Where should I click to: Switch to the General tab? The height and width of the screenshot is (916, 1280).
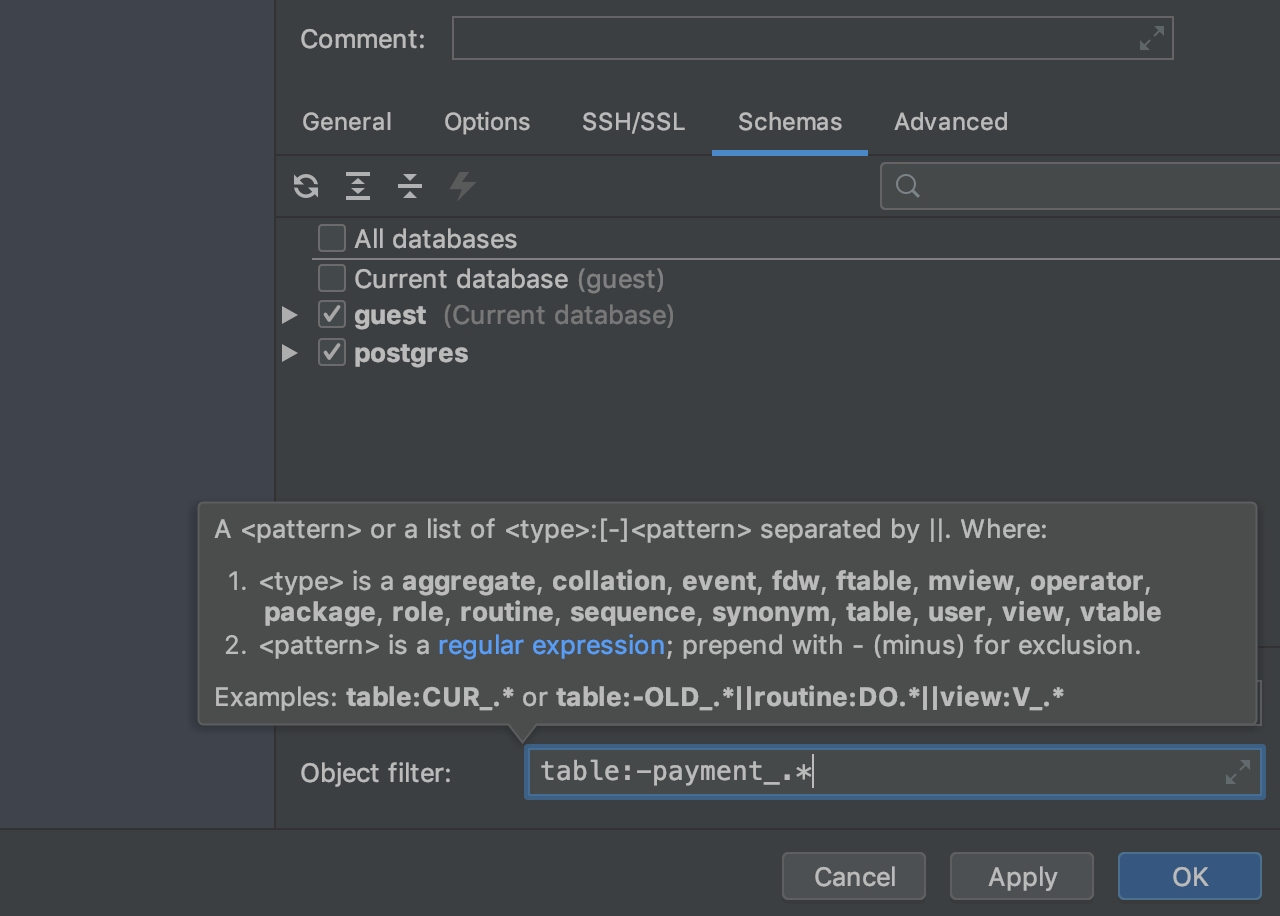click(347, 122)
